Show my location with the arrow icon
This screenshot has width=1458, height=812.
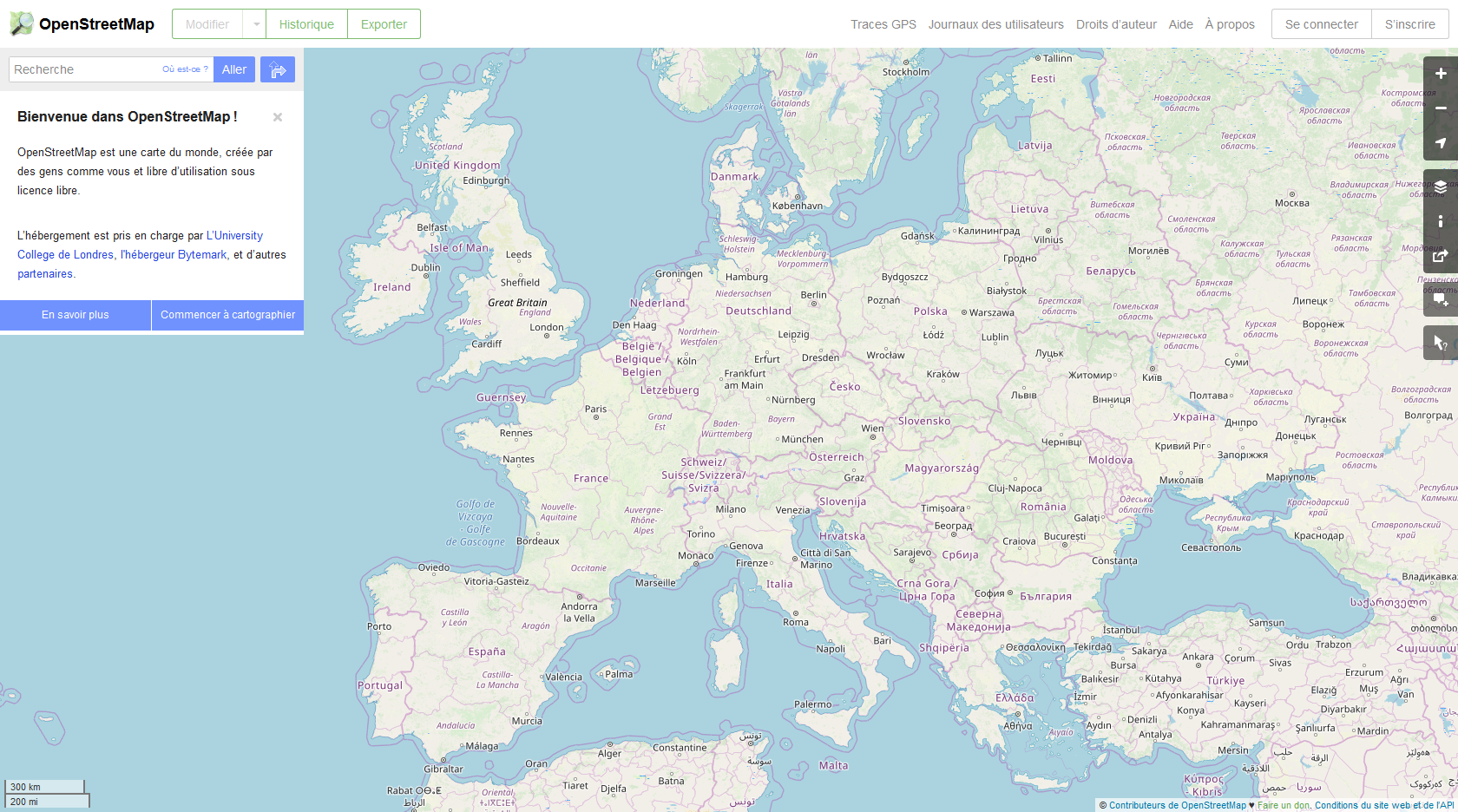1440,143
